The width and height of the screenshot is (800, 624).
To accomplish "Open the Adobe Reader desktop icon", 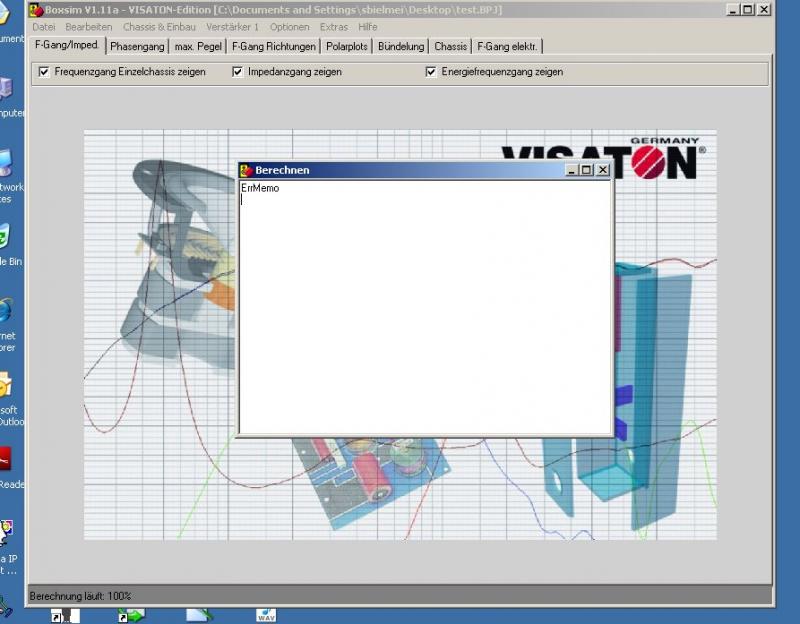I will pyautogui.click(x=5, y=460).
